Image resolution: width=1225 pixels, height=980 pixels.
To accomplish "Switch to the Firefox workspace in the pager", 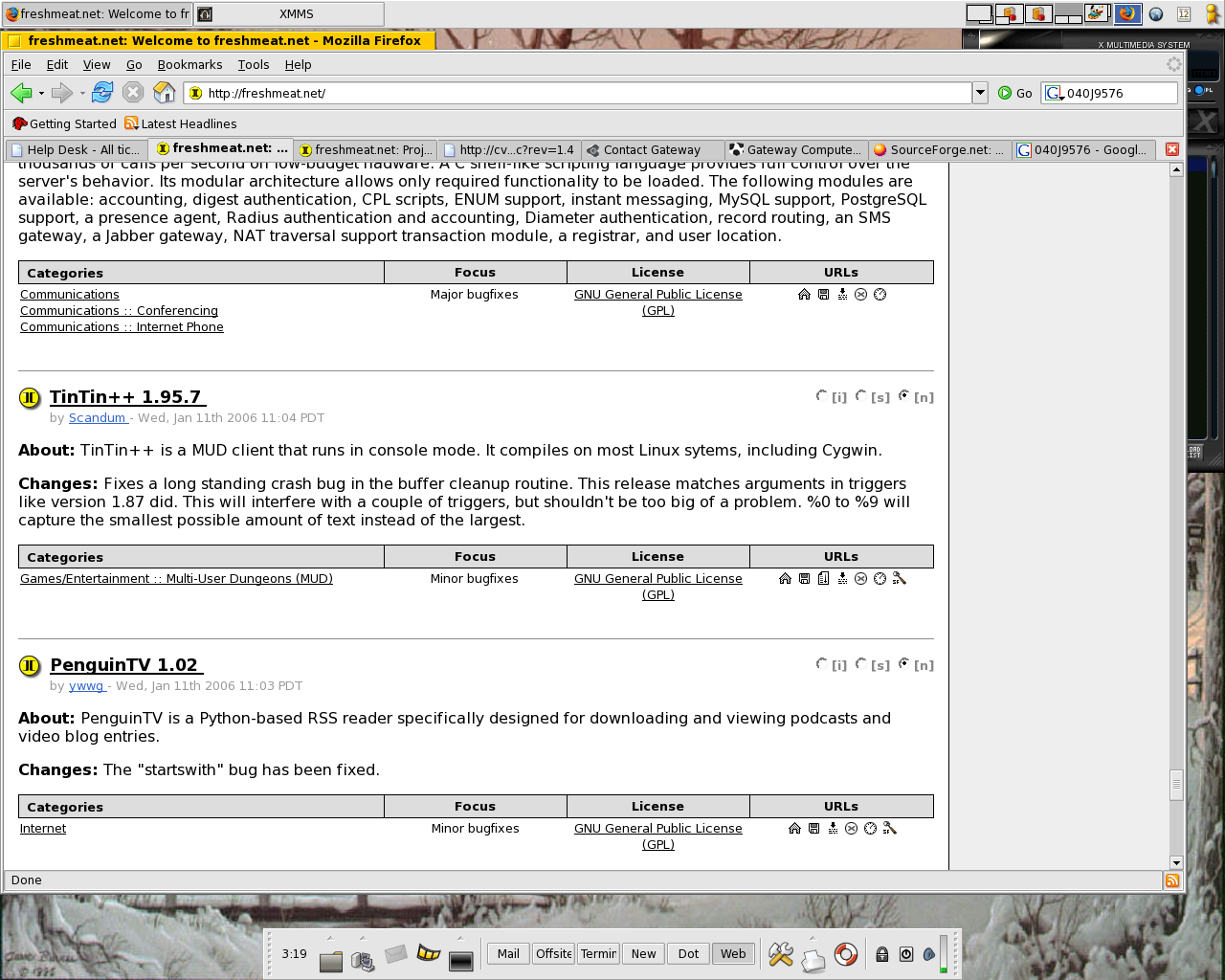I will [1126, 13].
